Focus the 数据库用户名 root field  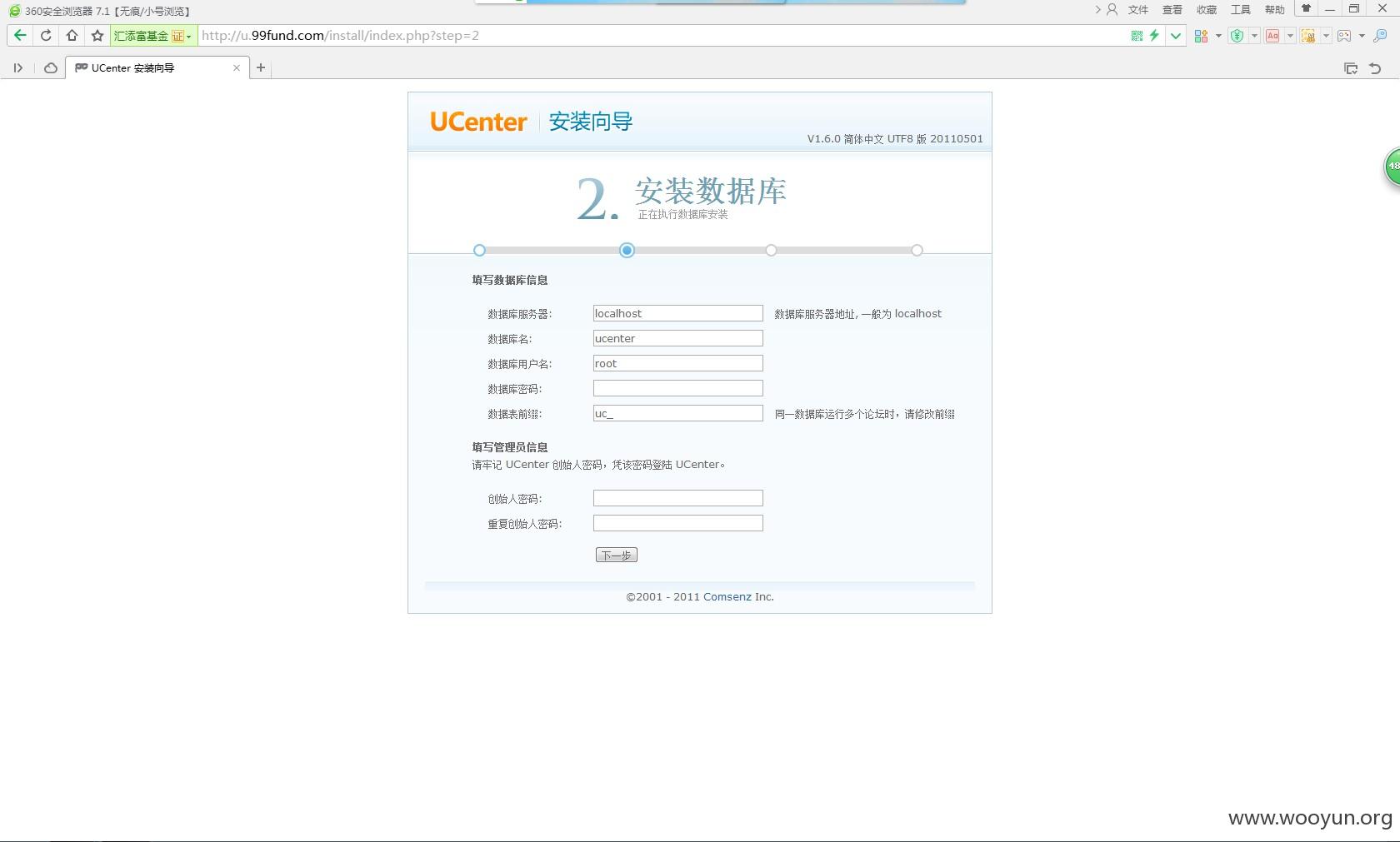(678, 363)
